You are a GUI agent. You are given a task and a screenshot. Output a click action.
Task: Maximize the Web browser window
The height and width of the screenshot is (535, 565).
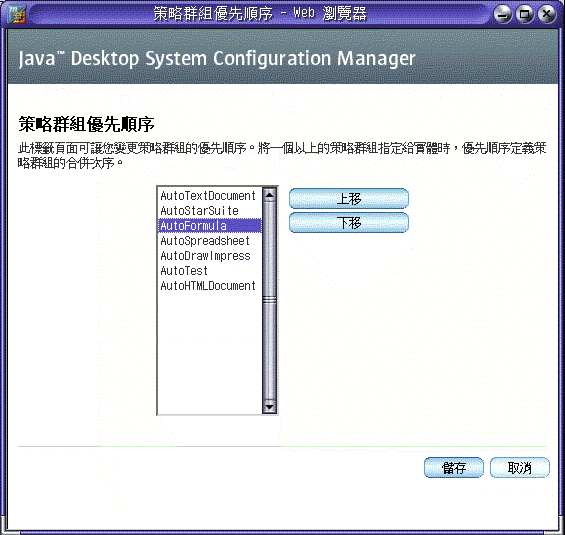525,14
